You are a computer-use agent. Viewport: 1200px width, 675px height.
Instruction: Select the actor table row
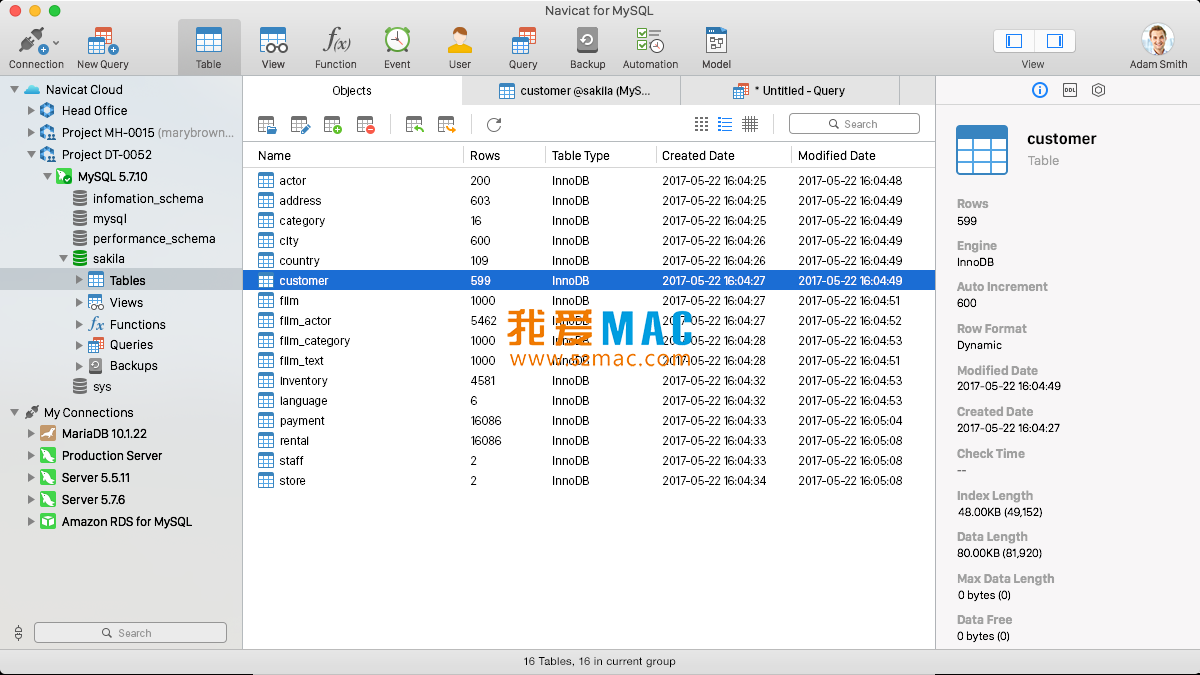pos(589,181)
